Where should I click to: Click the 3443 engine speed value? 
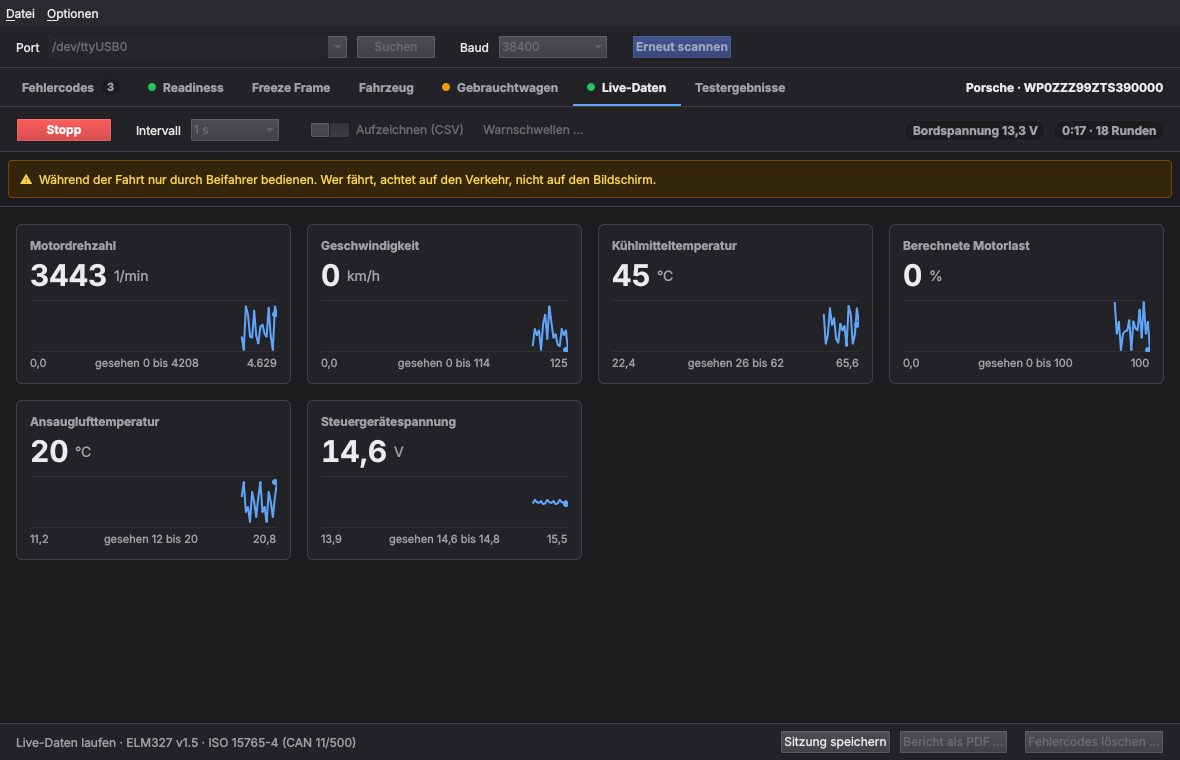click(x=68, y=275)
